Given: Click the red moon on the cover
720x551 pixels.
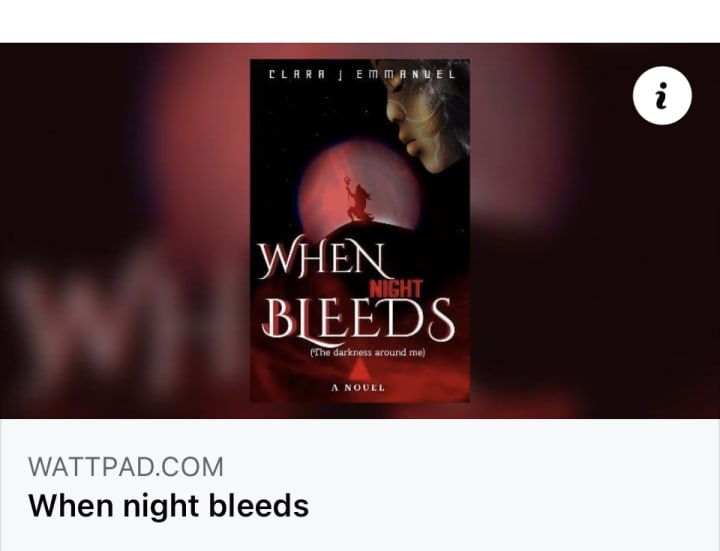Looking at the screenshot, I should pos(360,188).
